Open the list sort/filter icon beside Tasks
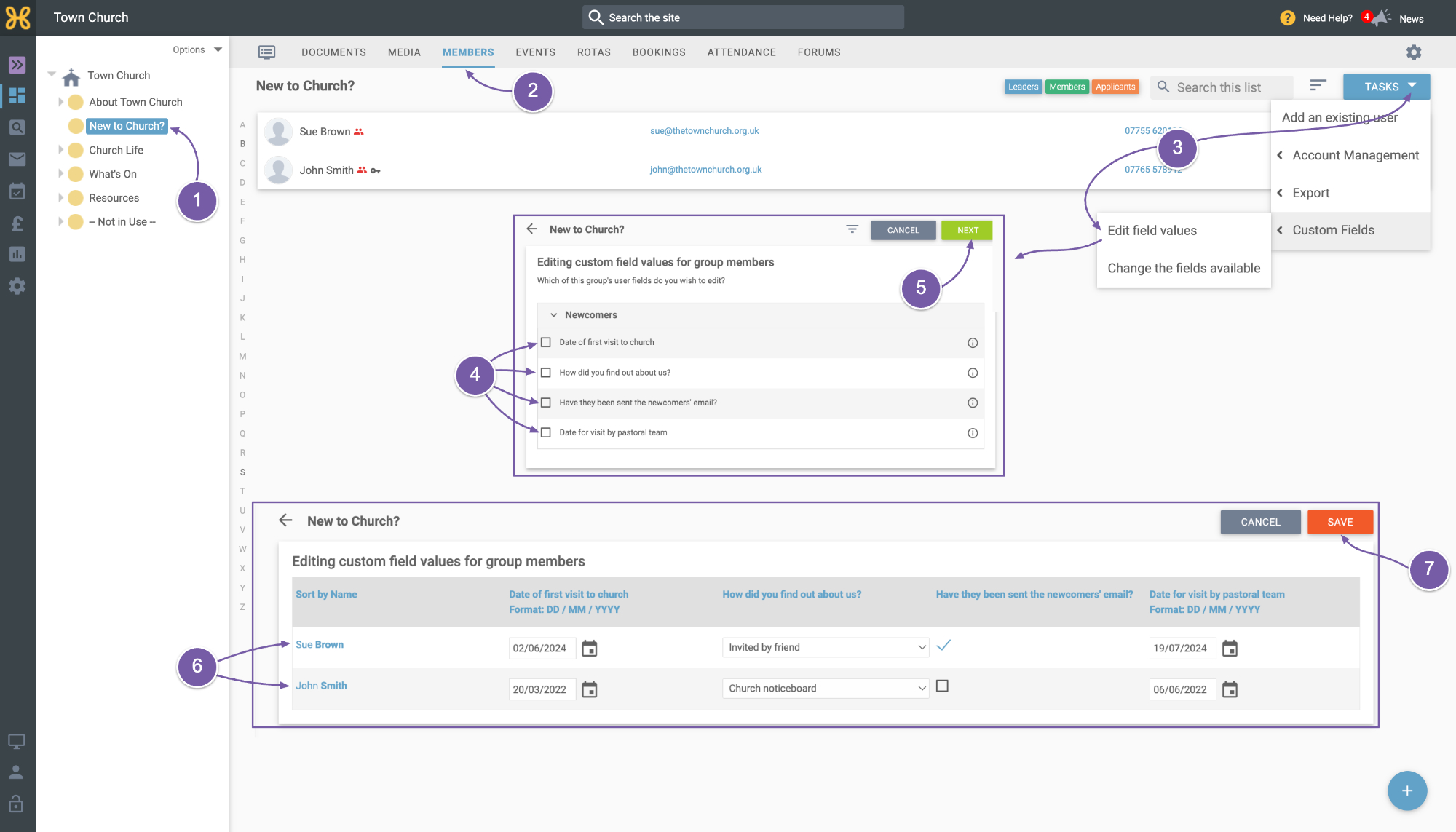Image resolution: width=1456 pixels, height=832 pixels. tap(1318, 86)
